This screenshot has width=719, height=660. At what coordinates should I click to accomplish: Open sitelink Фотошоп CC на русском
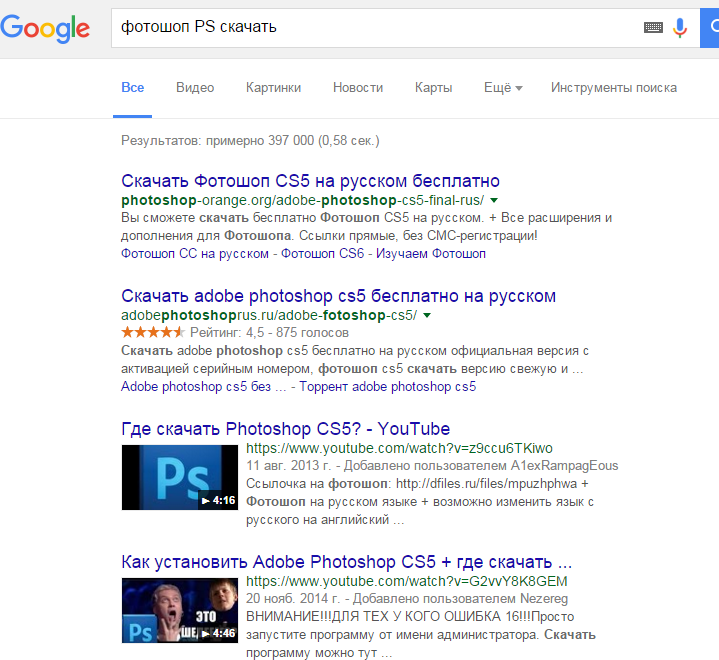click(x=195, y=254)
